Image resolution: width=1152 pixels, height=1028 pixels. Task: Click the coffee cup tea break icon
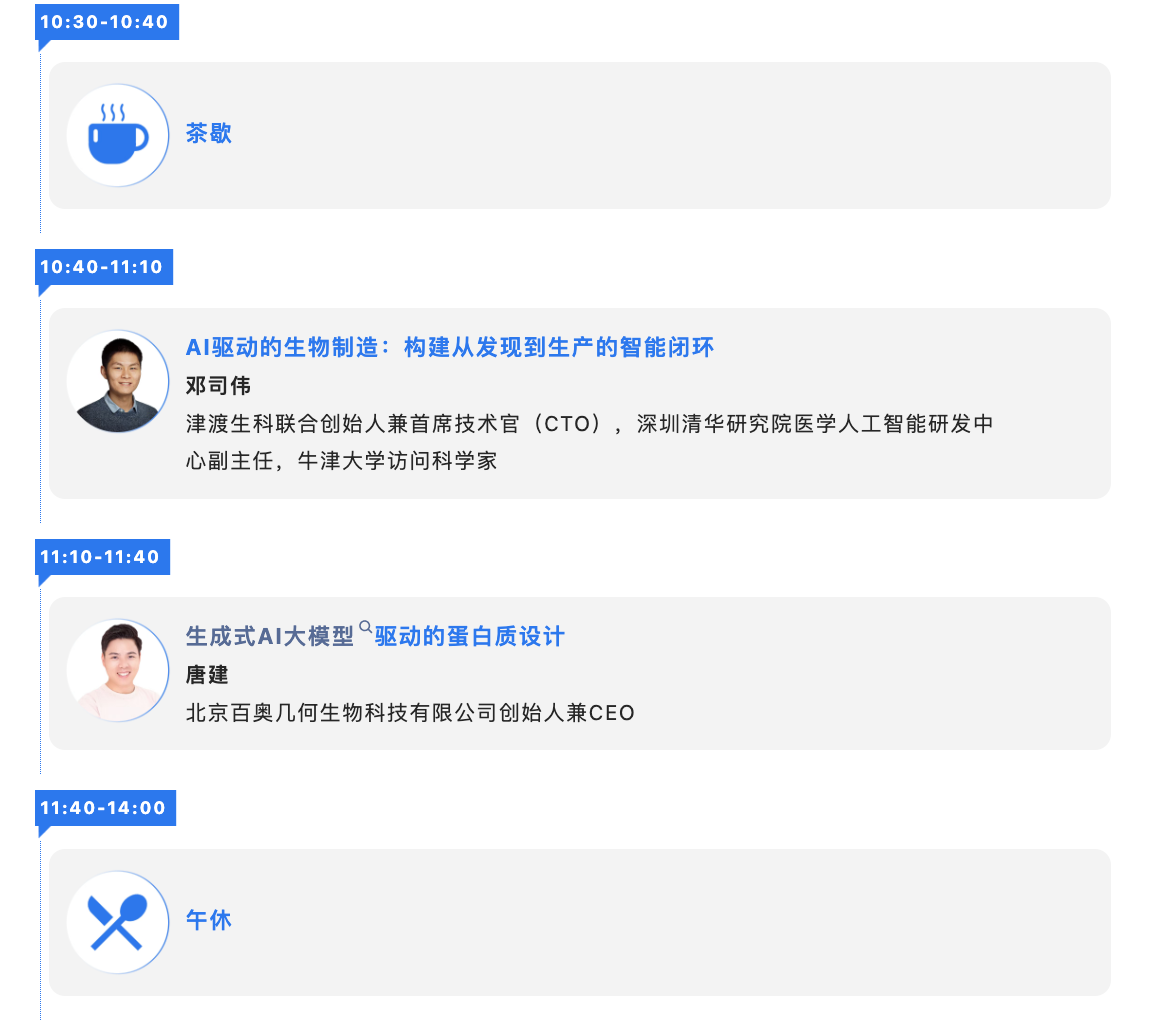click(118, 136)
